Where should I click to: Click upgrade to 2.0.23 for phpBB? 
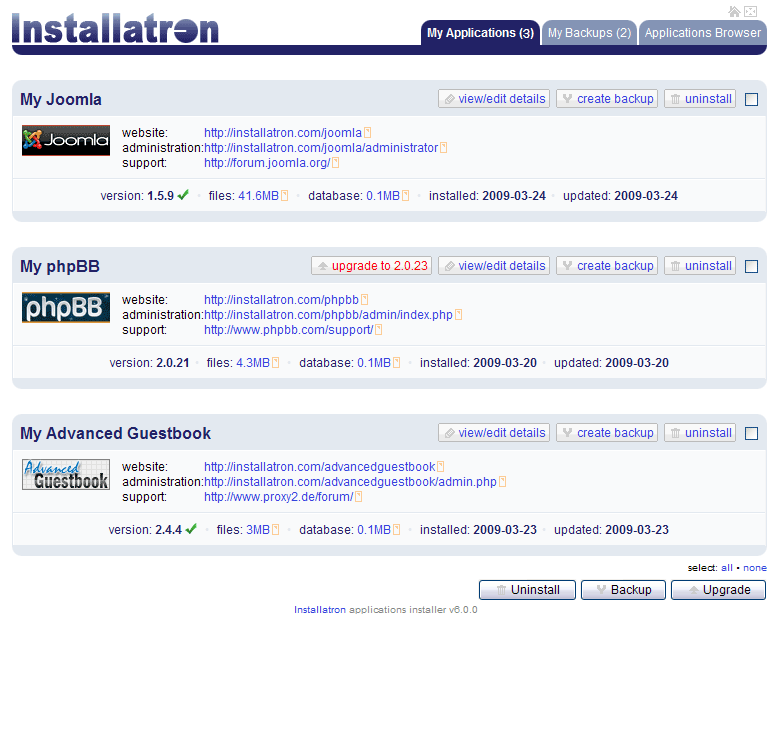(372, 266)
